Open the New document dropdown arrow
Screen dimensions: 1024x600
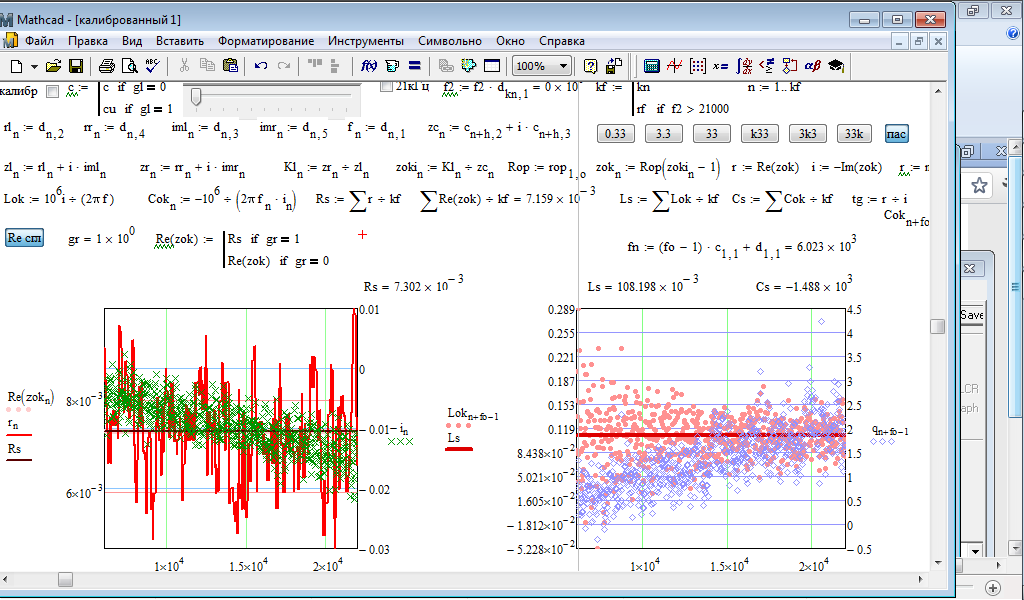click(33, 66)
